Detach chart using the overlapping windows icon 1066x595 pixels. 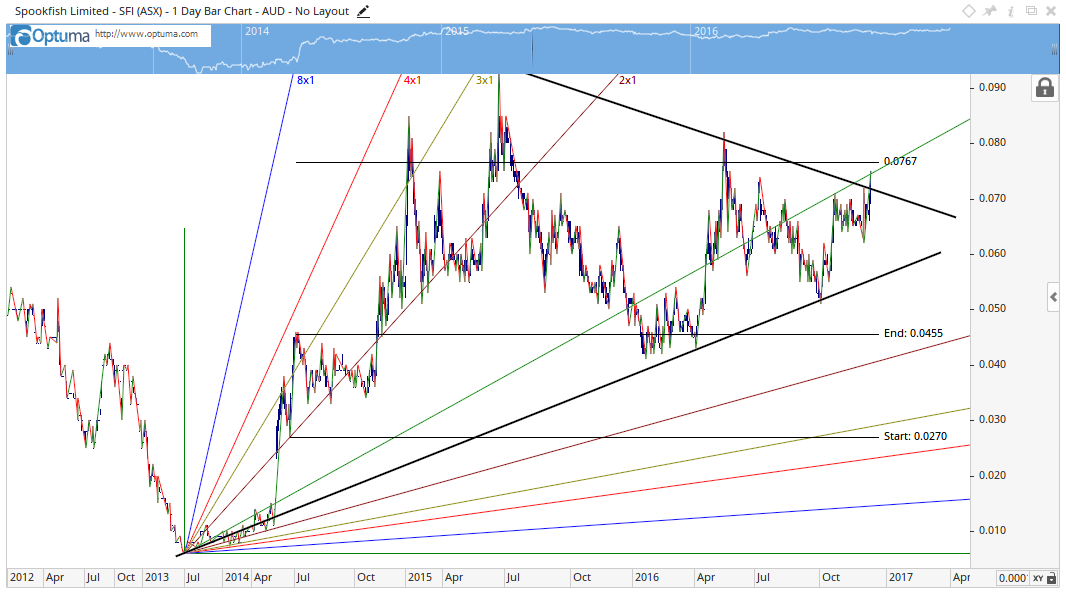(1031, 10)
